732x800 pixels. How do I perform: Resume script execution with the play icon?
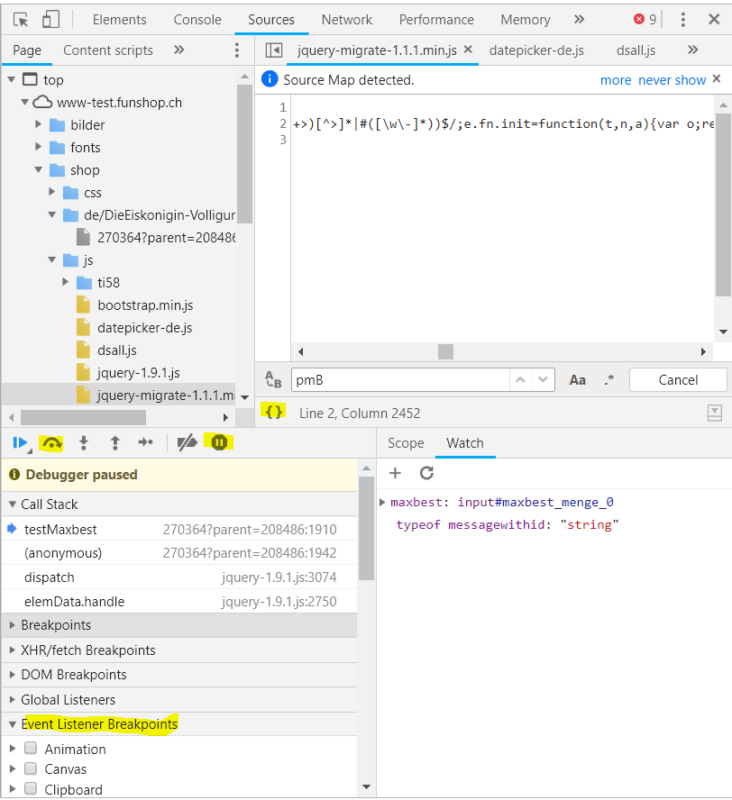tap(20, 442)
